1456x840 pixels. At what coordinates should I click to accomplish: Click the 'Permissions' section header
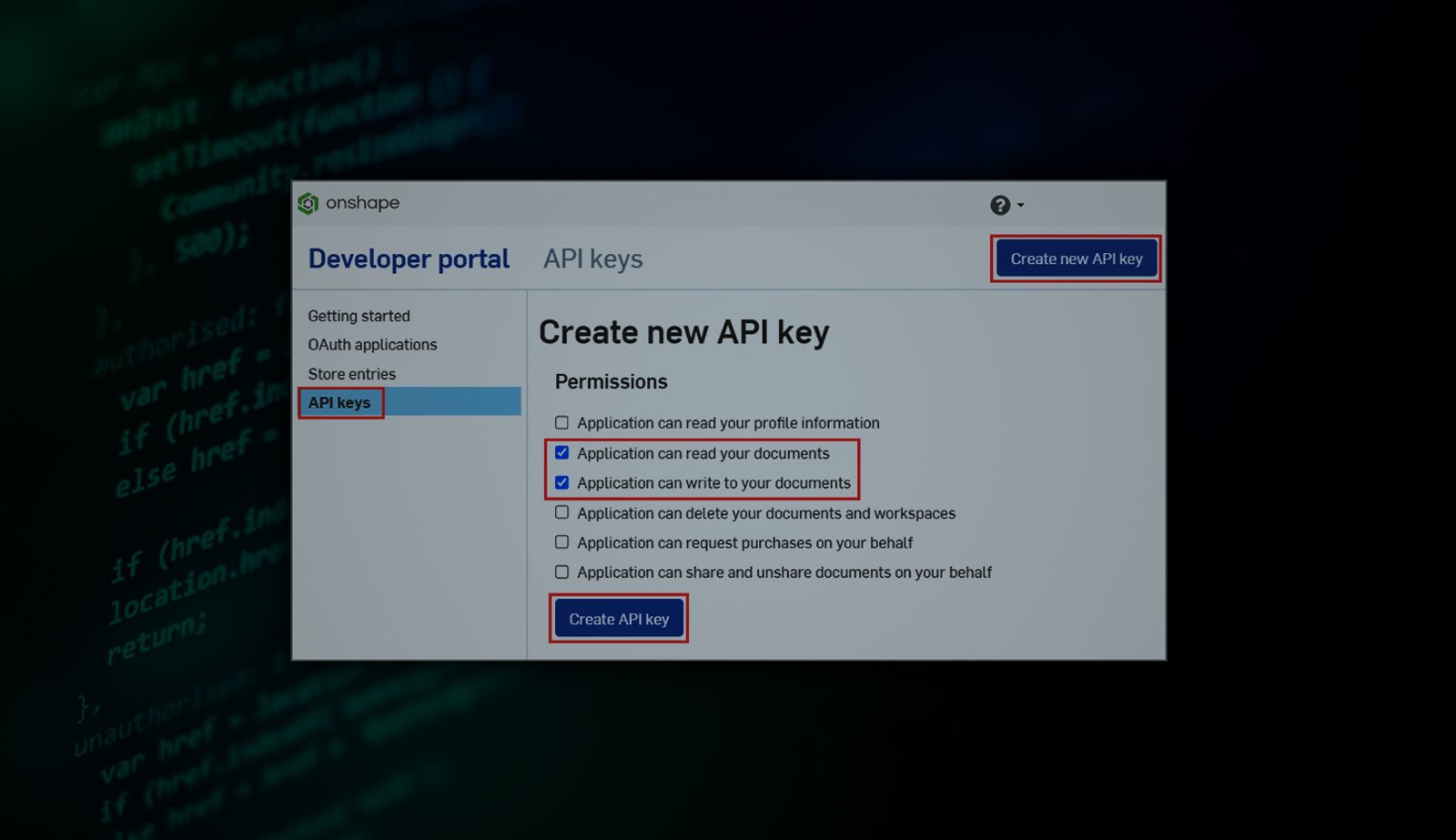coord(611,381)
